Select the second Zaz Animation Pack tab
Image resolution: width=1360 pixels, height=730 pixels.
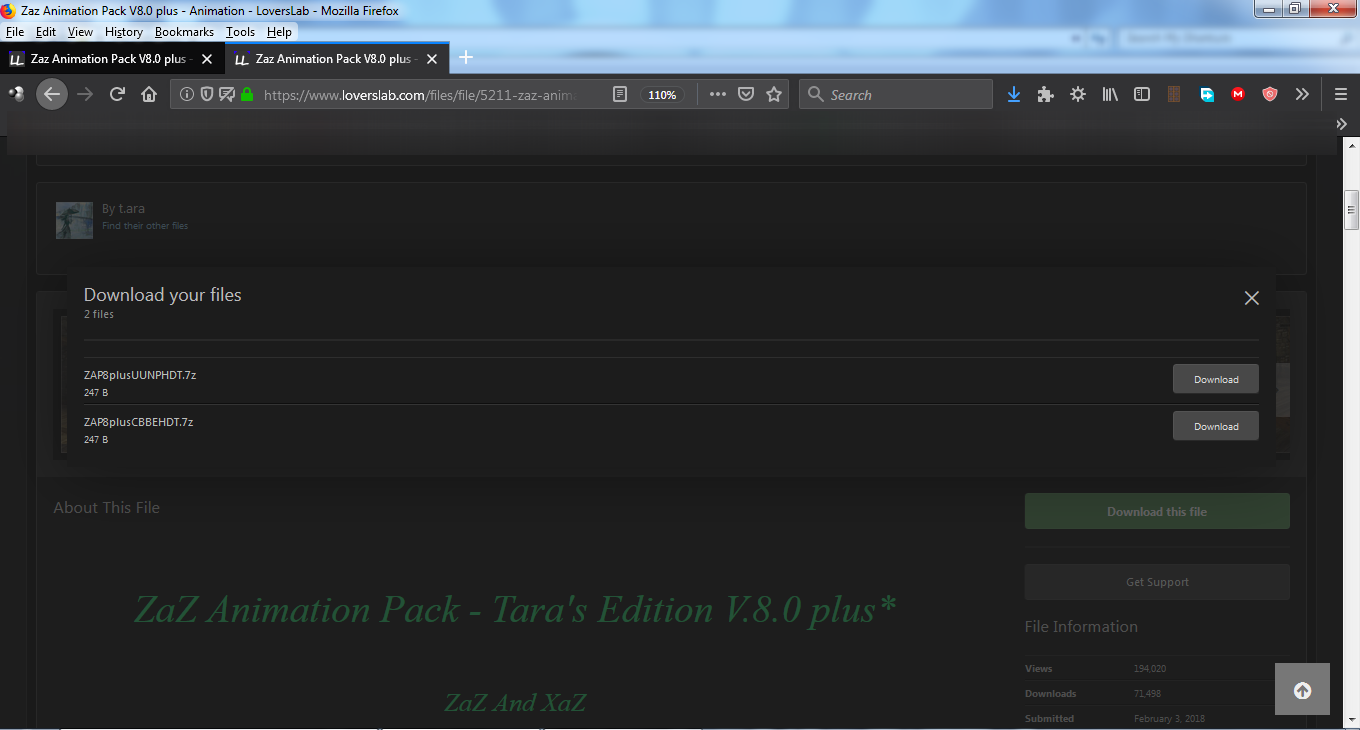click(x=337, y=59)
